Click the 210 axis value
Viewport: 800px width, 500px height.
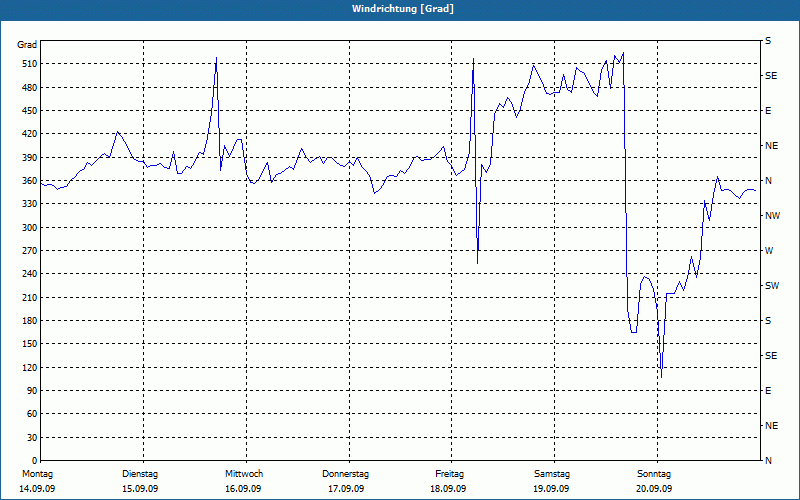30,297
